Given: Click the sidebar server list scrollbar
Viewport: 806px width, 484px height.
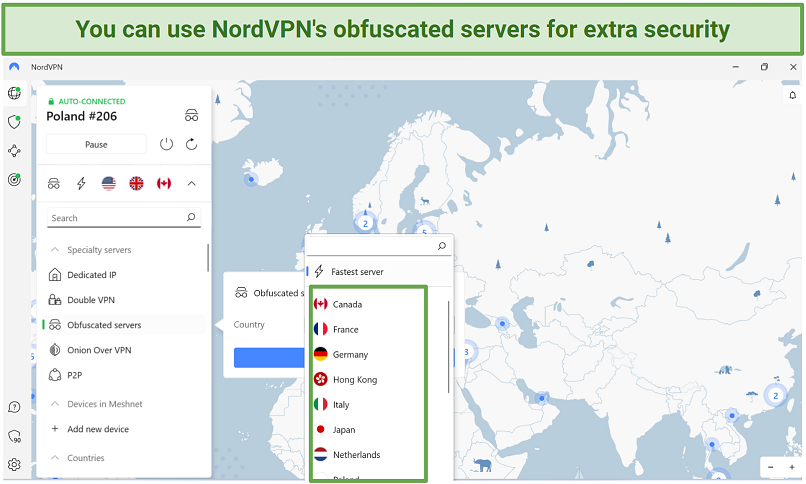Looking at the screenshot, I should tap(208, 257).
